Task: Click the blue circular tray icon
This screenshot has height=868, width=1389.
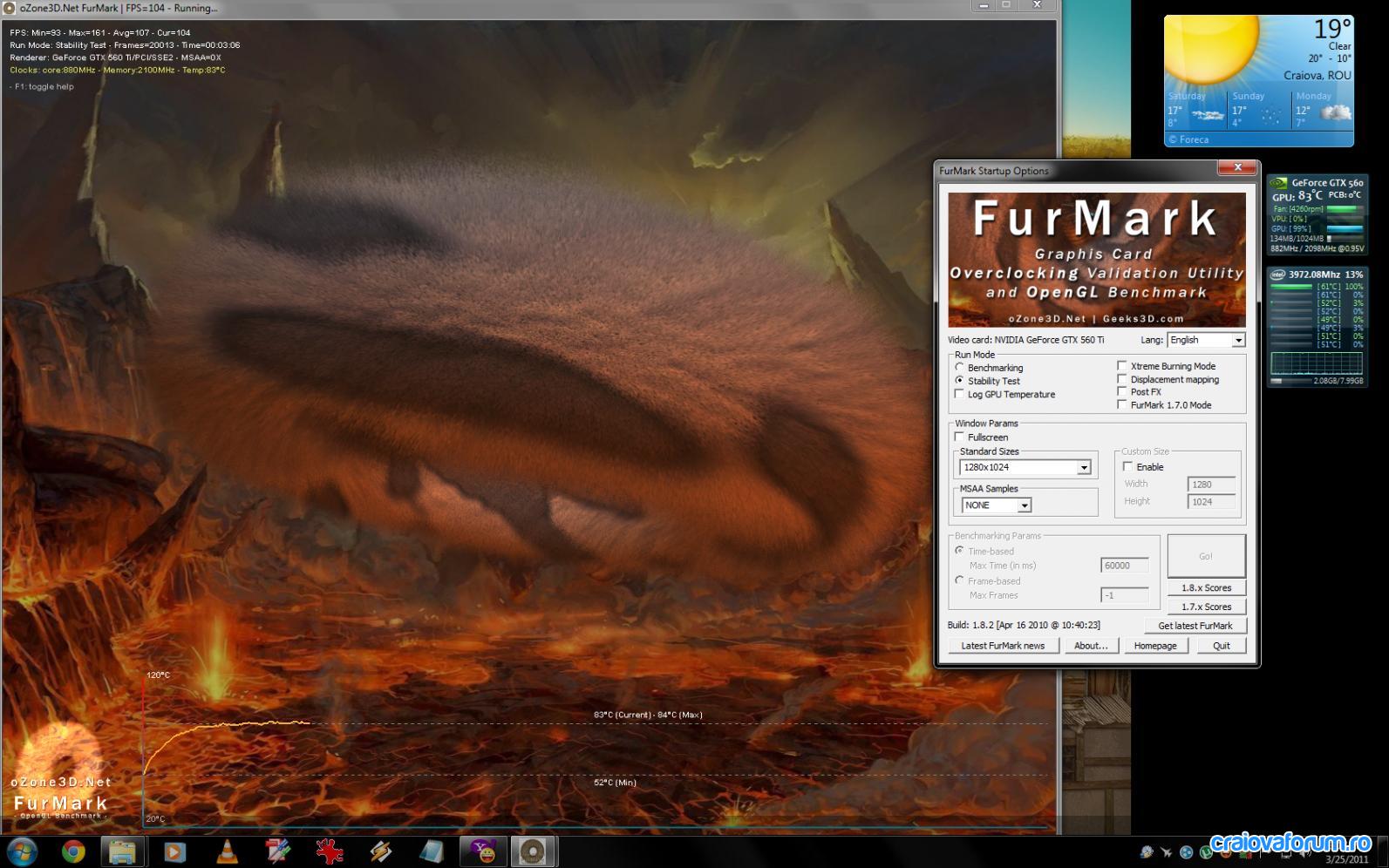Action: (1186, 852)
